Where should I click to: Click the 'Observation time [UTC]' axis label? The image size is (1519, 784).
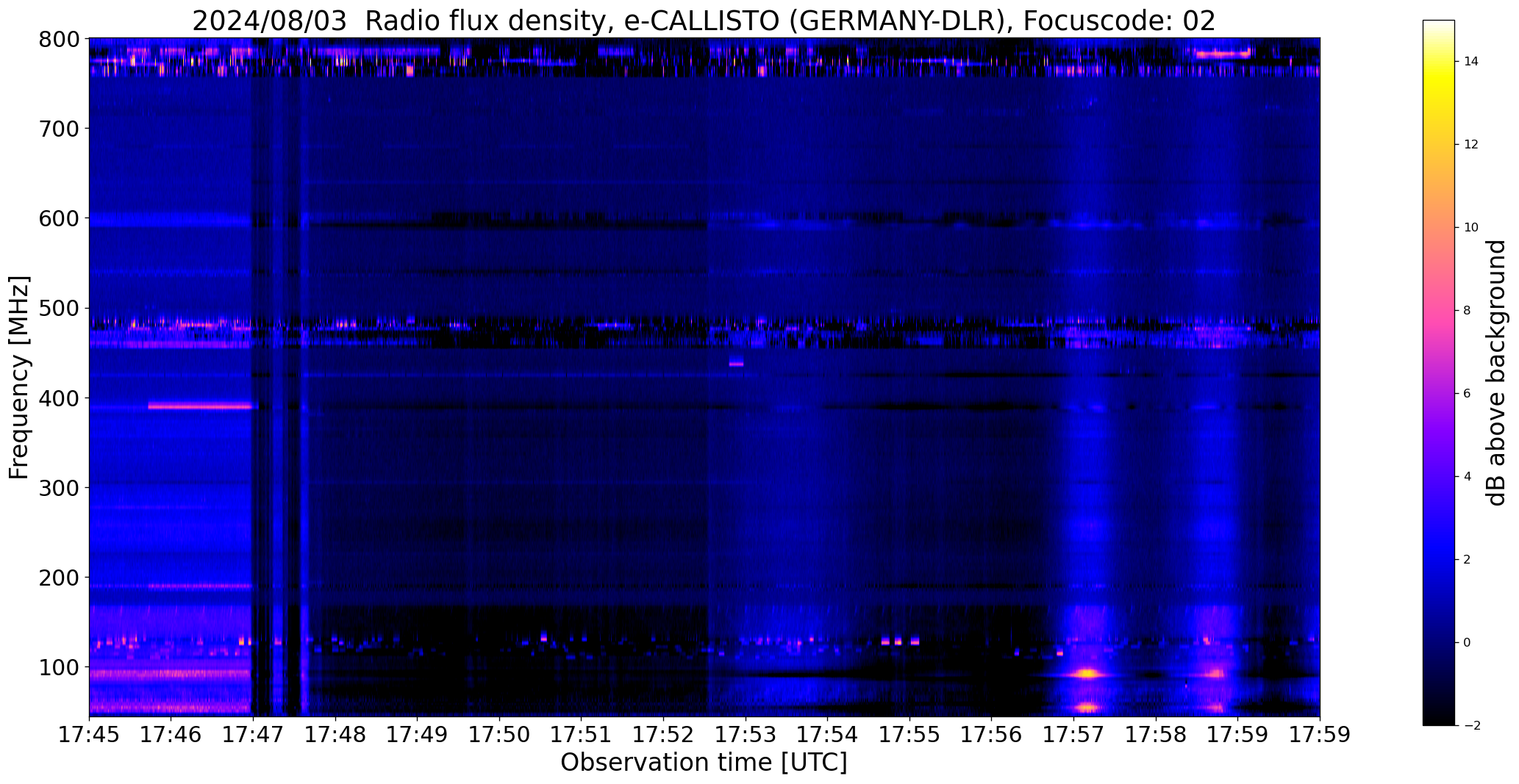pyautogui.click(x=704, y=763)
